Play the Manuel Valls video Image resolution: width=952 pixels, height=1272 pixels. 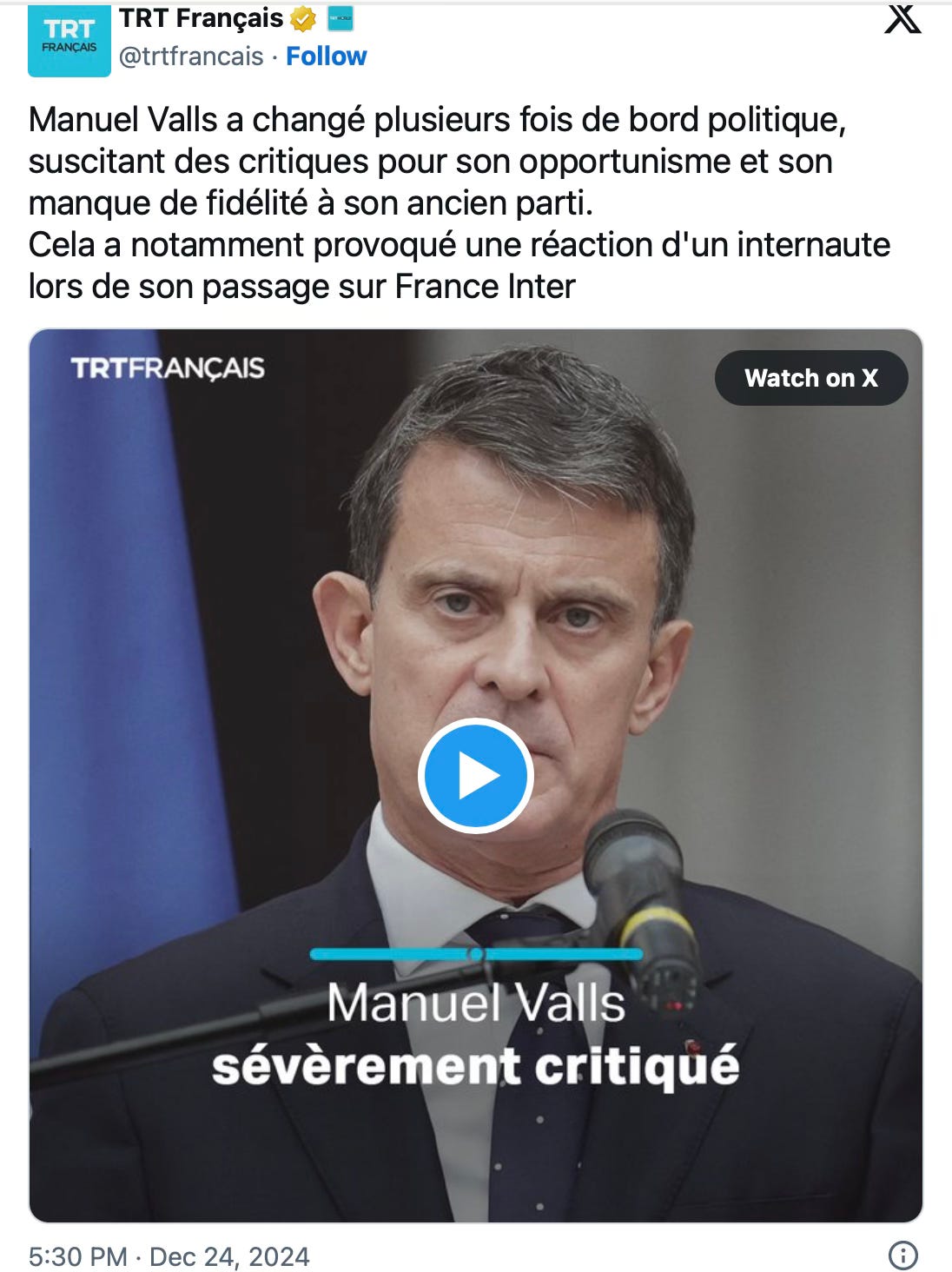click(475, 775)
